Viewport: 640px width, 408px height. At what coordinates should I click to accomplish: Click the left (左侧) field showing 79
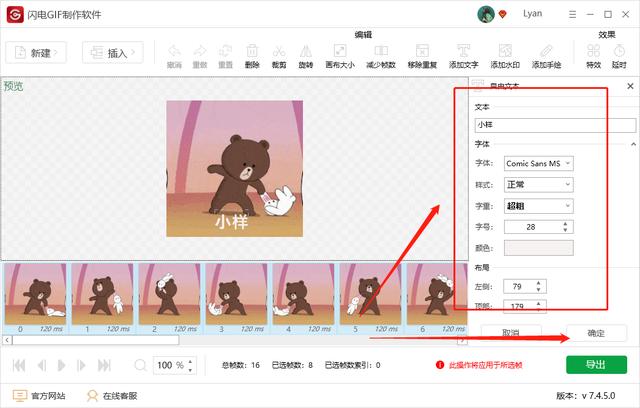[x=524, y=286]
